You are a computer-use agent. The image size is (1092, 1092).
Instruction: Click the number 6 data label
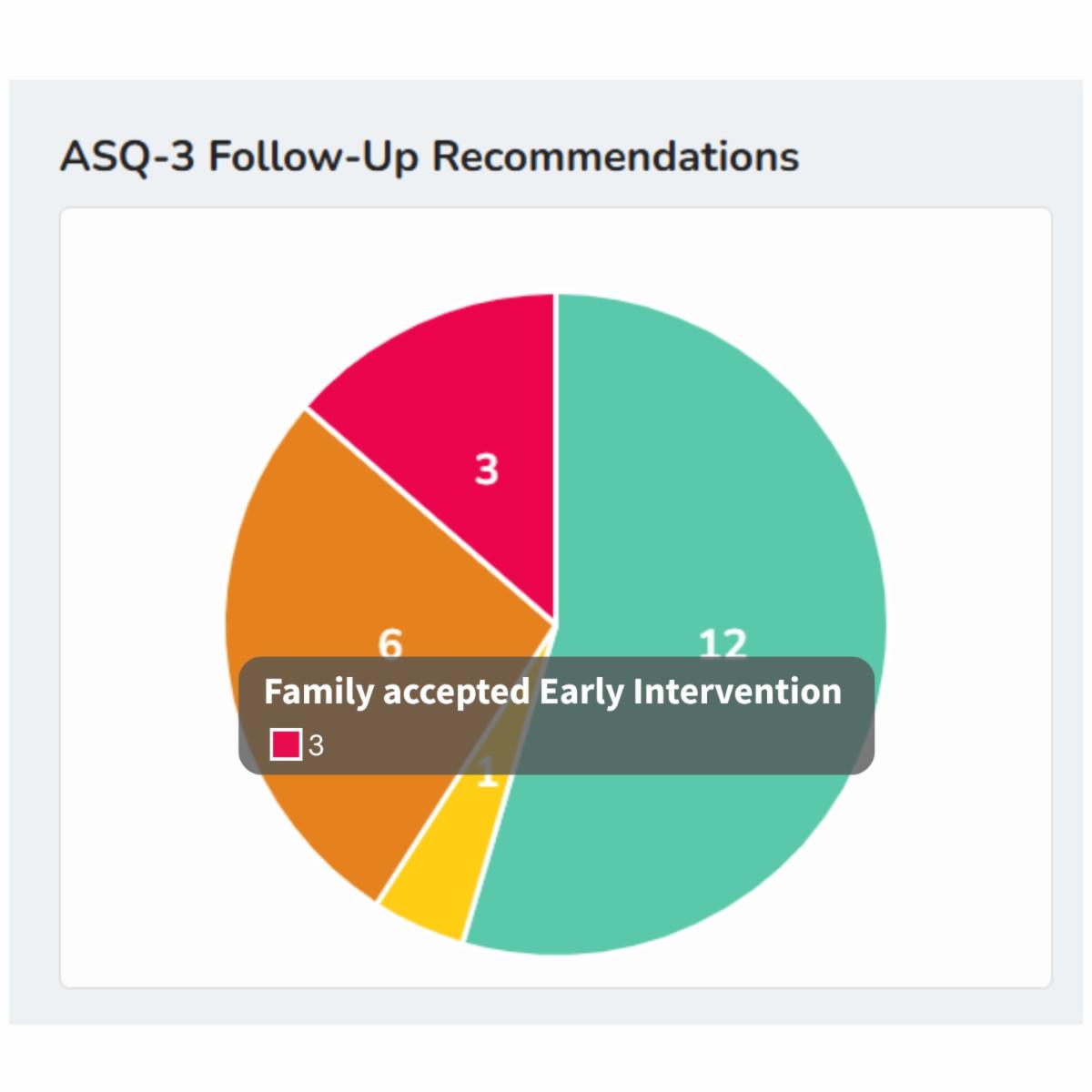pyautogui.click(x=389, y=642)
